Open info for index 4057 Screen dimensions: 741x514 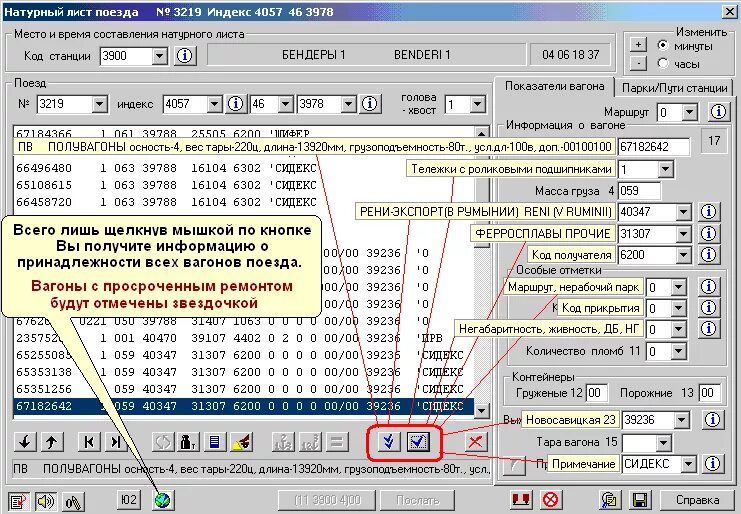235,103
